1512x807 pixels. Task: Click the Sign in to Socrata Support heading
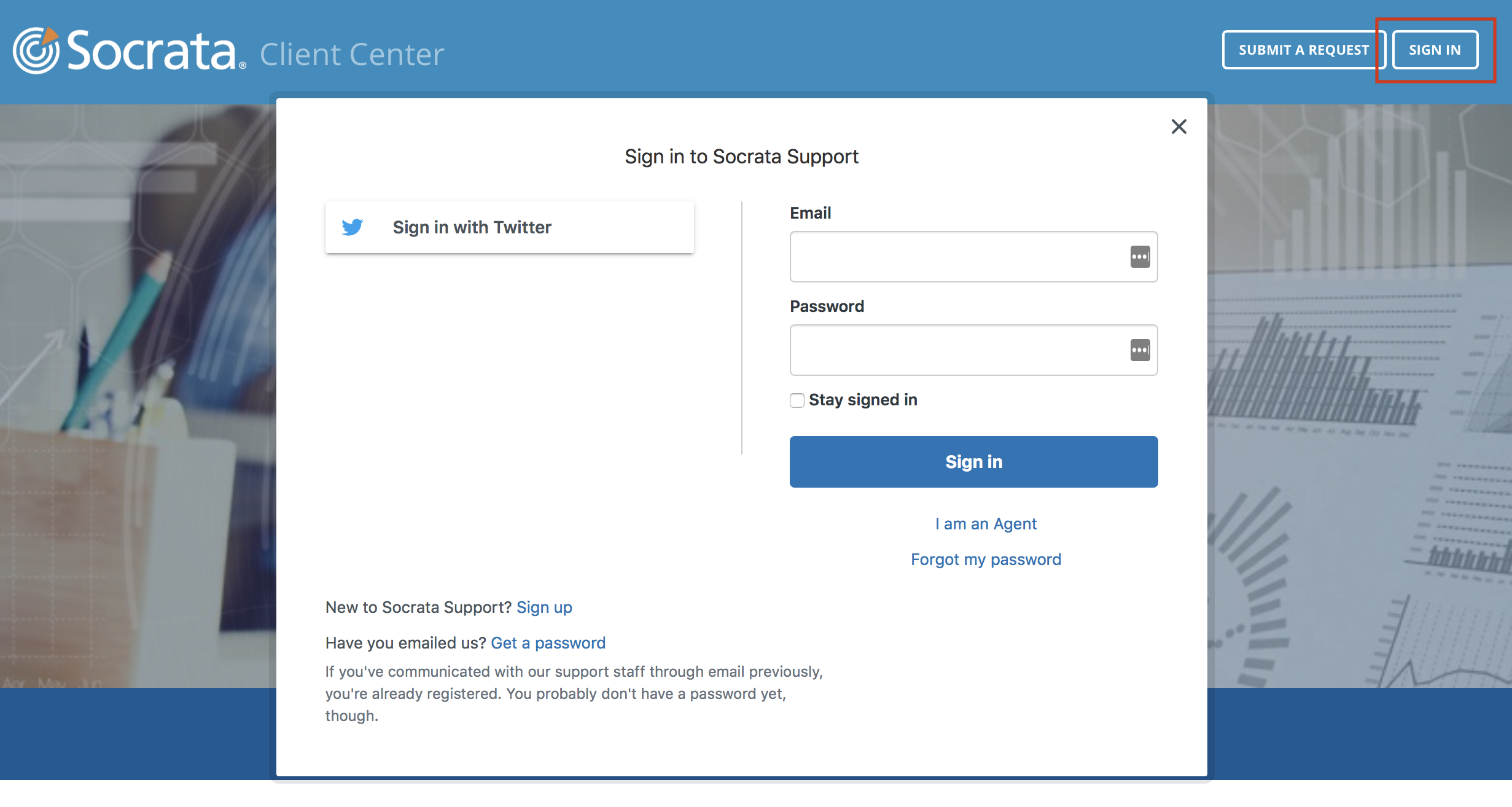click(x=741, y=157)
